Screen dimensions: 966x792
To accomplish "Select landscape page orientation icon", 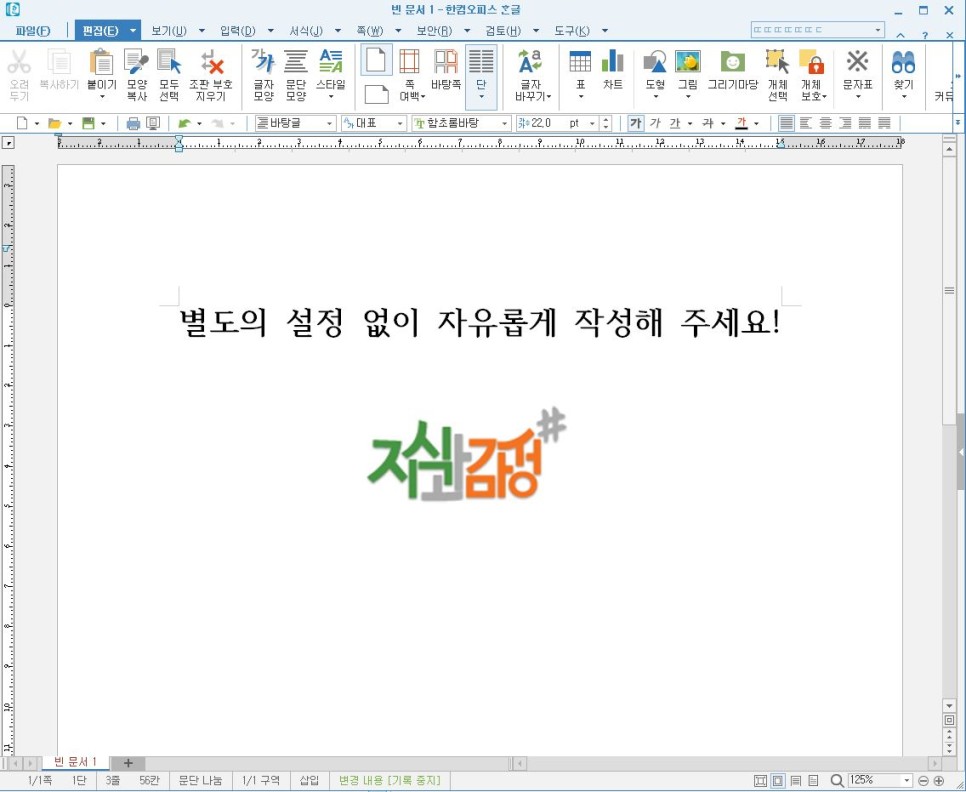I will tap(376, 94).
